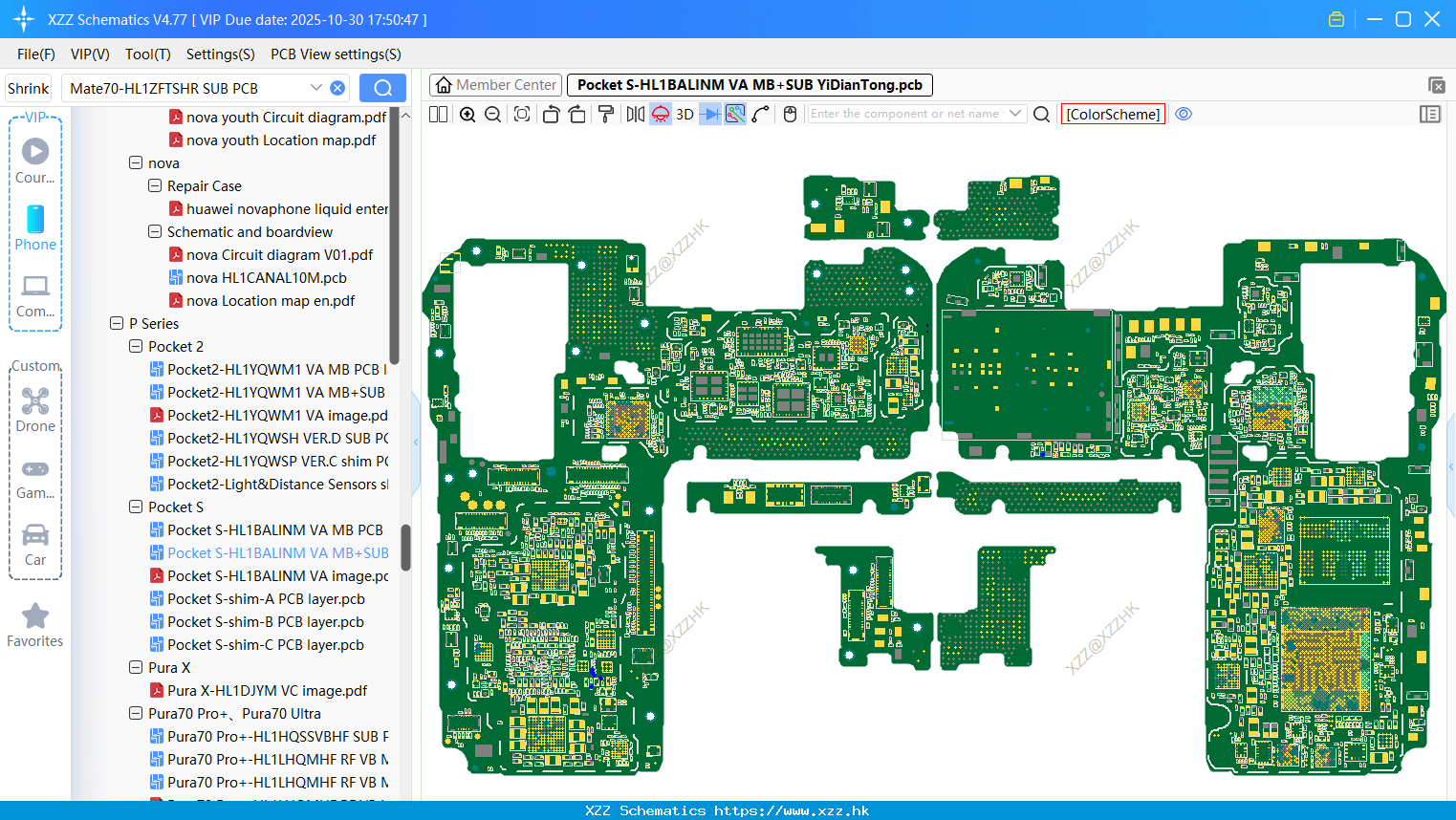The height and width of the screenshot is (820, 1456).
Task: Rotate the board clockwise
Action: 577,115
